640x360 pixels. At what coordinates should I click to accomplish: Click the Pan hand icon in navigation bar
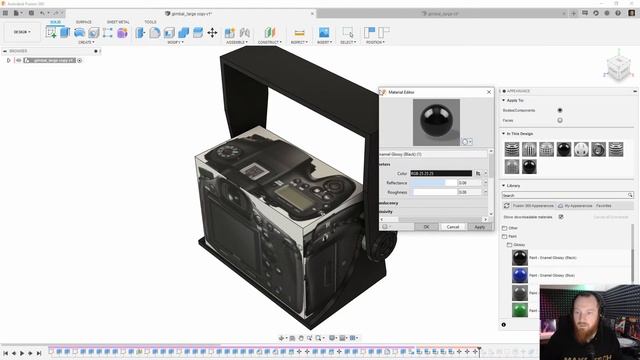[301, 338]
